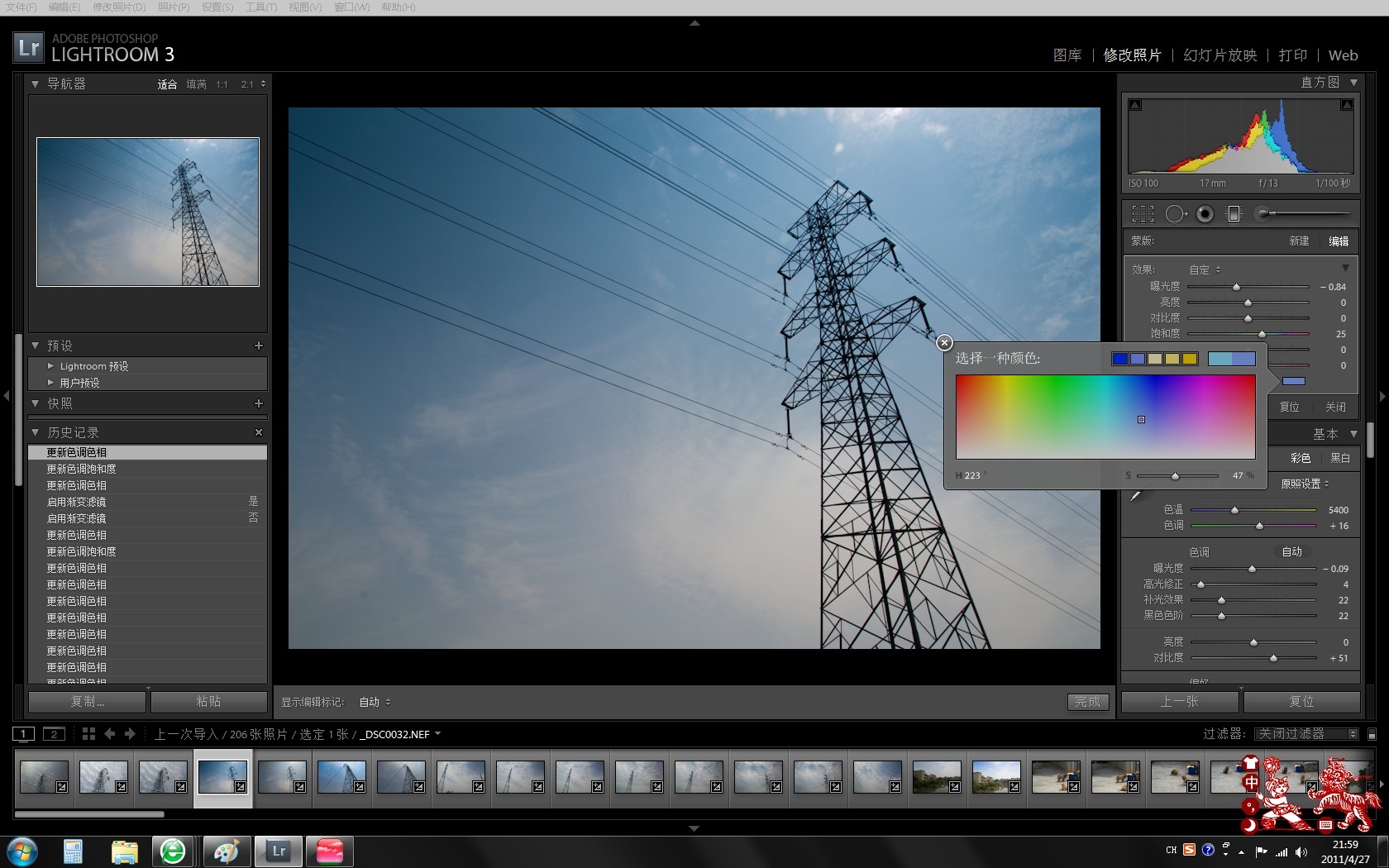Click the white balance eyedropper tool
Screen dimensions: 1389x868
[x=1136, y=495]
